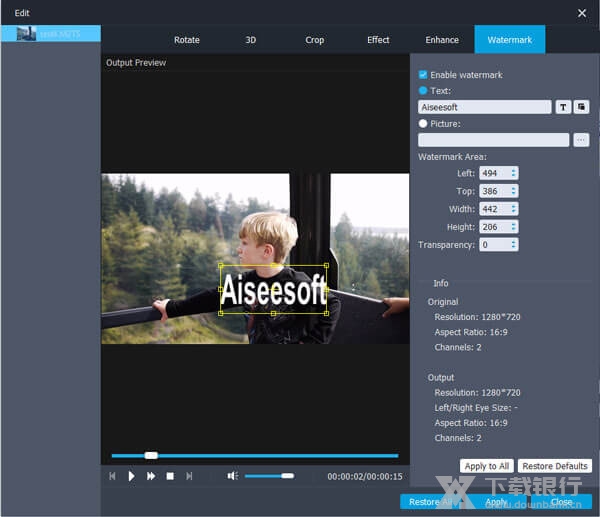Image resolution: width=600 pixels, height=517 pixels.
Task: Open the watermark text color icon
Action: 581,107
